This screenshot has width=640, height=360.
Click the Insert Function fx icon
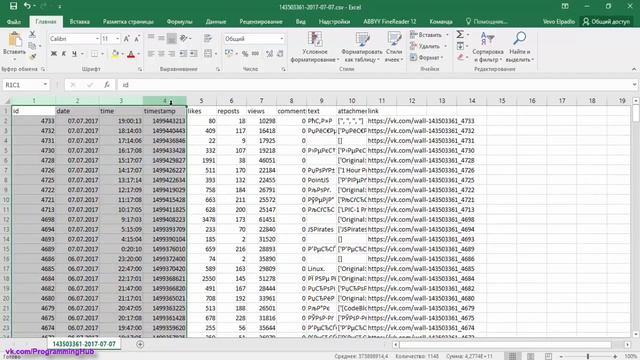(107, 85)
